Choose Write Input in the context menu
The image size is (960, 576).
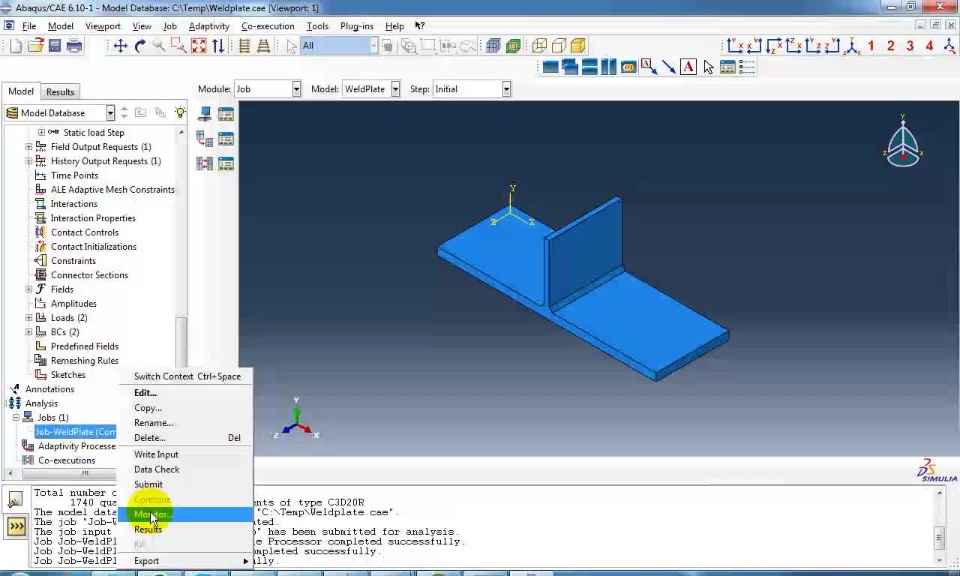click(186, 454)
